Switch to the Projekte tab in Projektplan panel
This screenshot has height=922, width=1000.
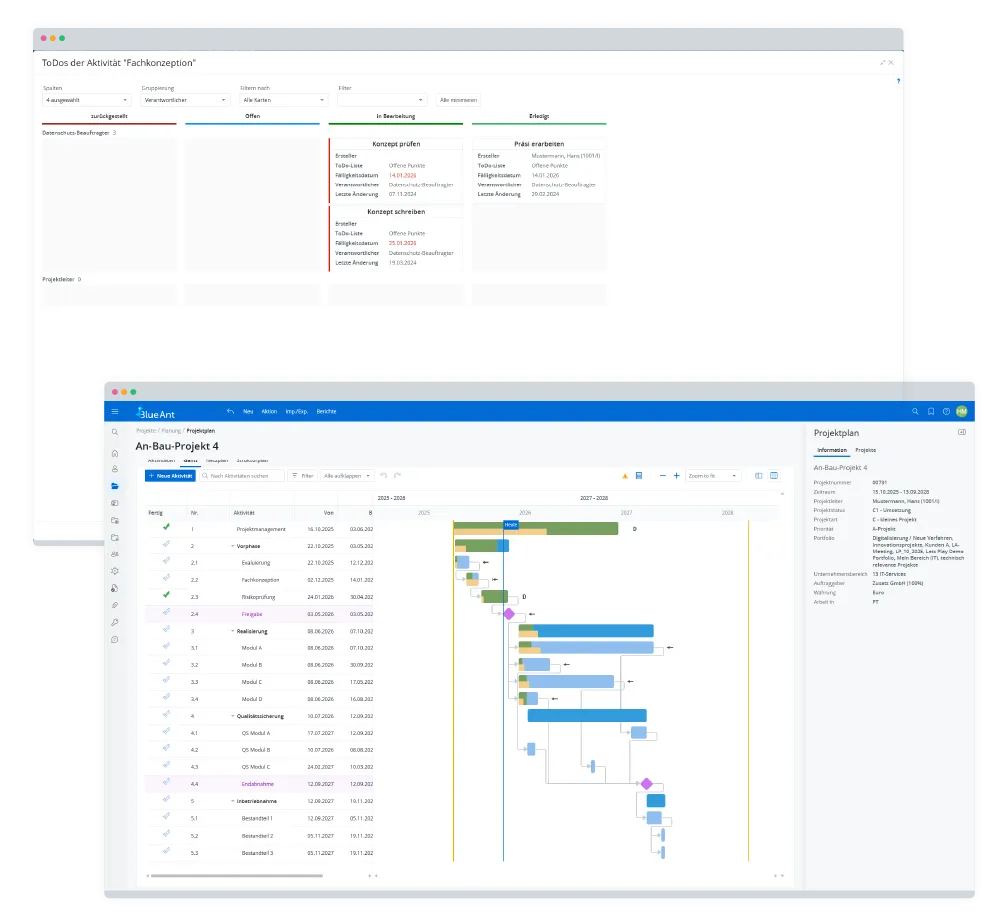[866, 451]
